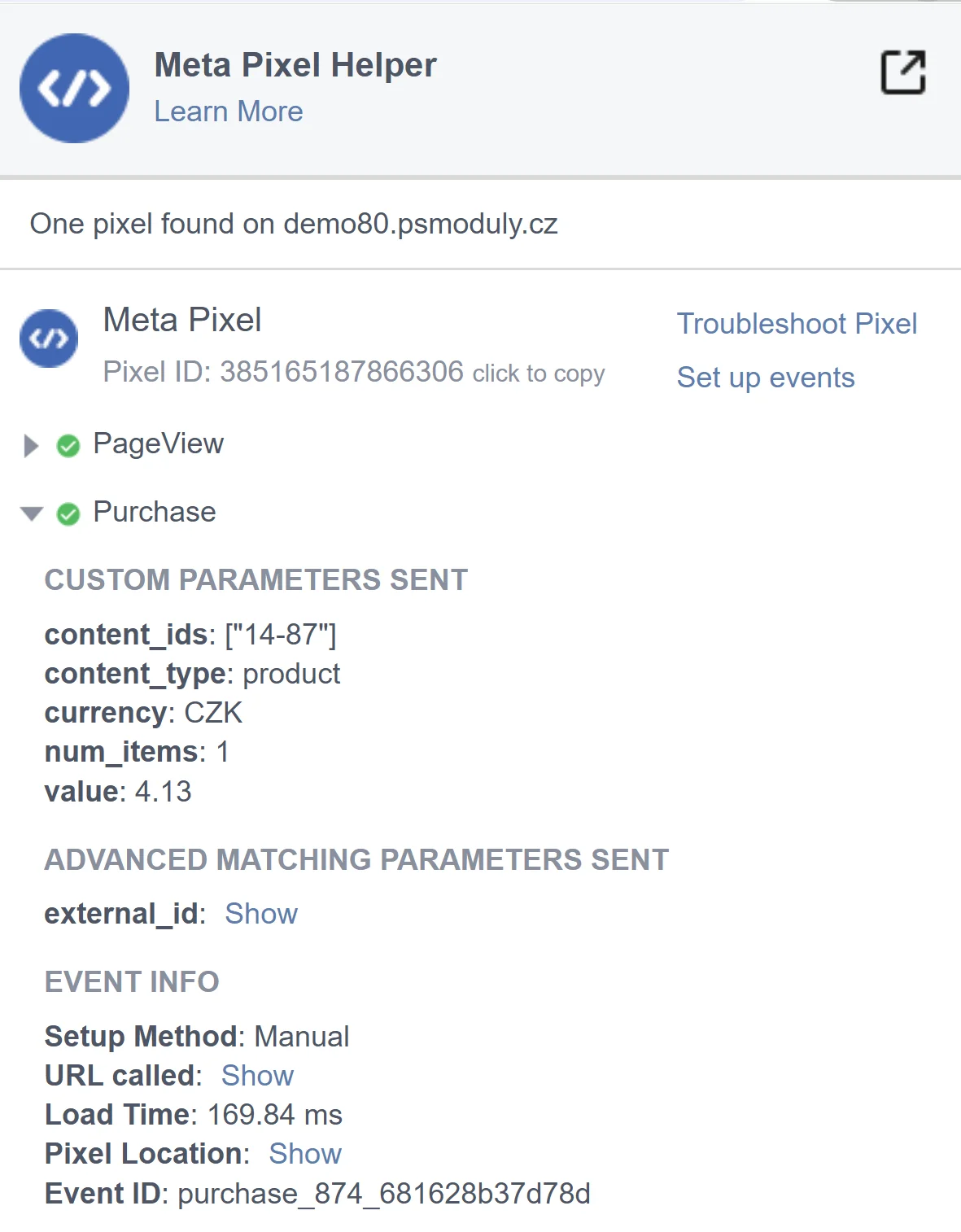
Task: Click the Set up events link
Action: (x=766, y=378)
